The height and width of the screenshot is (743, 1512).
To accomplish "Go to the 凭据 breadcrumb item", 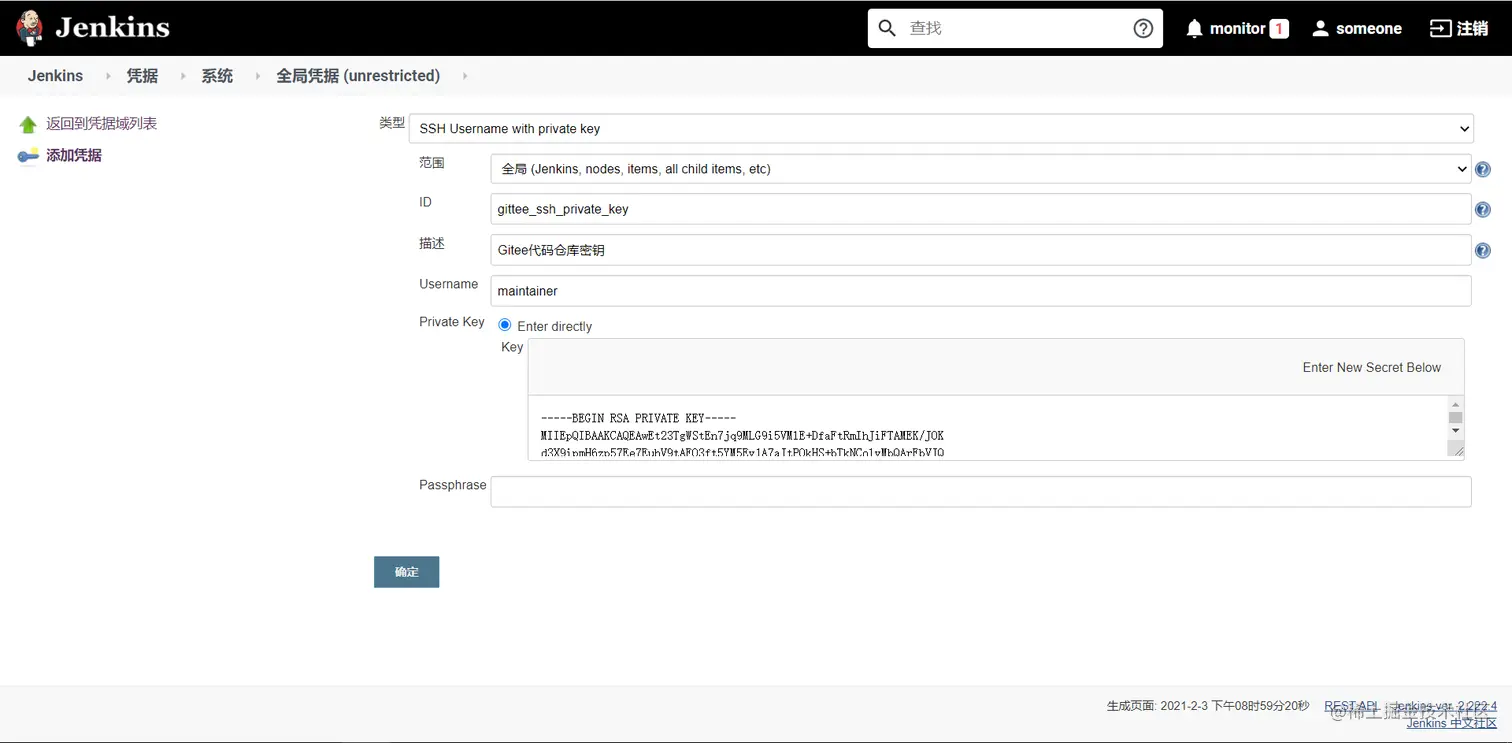I will 142,76.
